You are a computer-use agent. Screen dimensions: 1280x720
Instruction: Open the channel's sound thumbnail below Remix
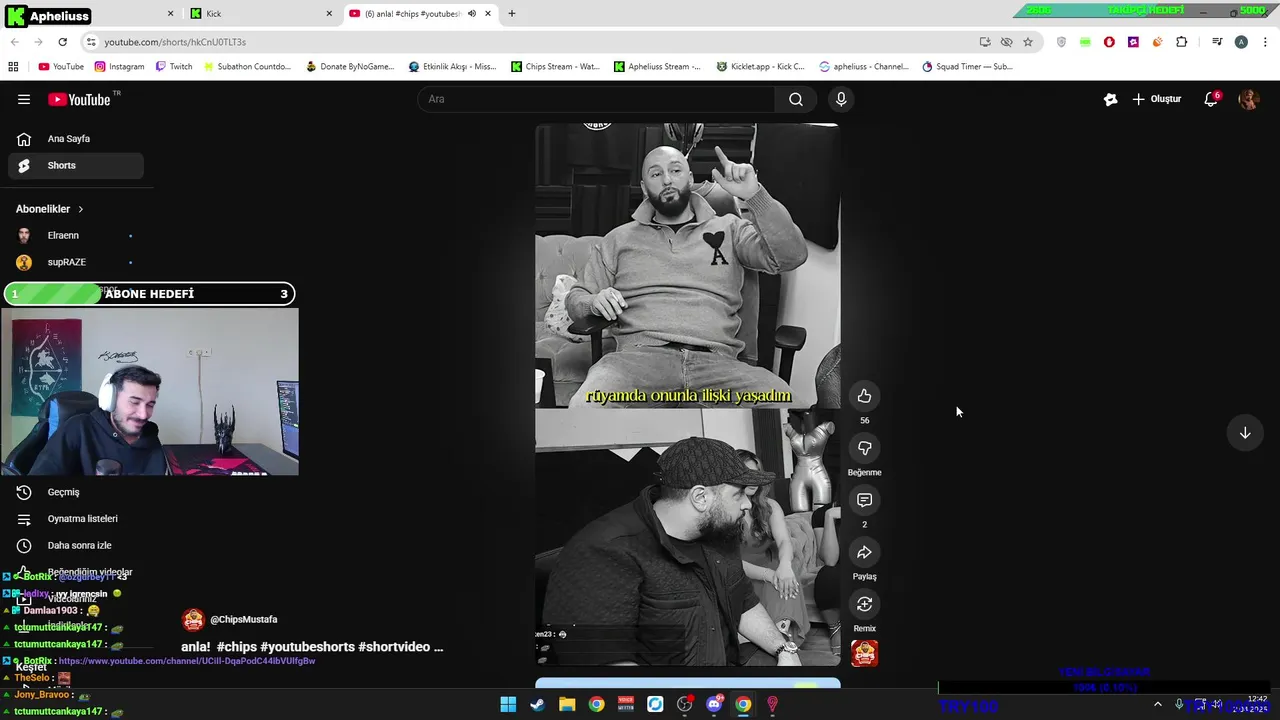[x=865, y=653]
